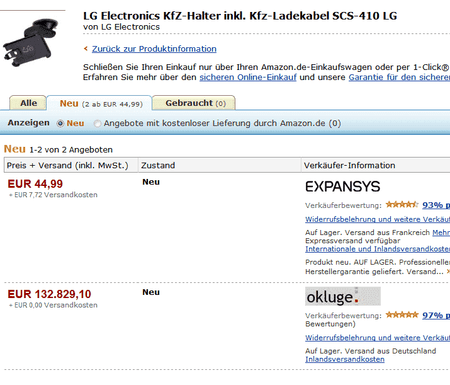Click the 93% positive rating link
The height and width of the screenshot is (385, 450).
click(x=436, y=205)
